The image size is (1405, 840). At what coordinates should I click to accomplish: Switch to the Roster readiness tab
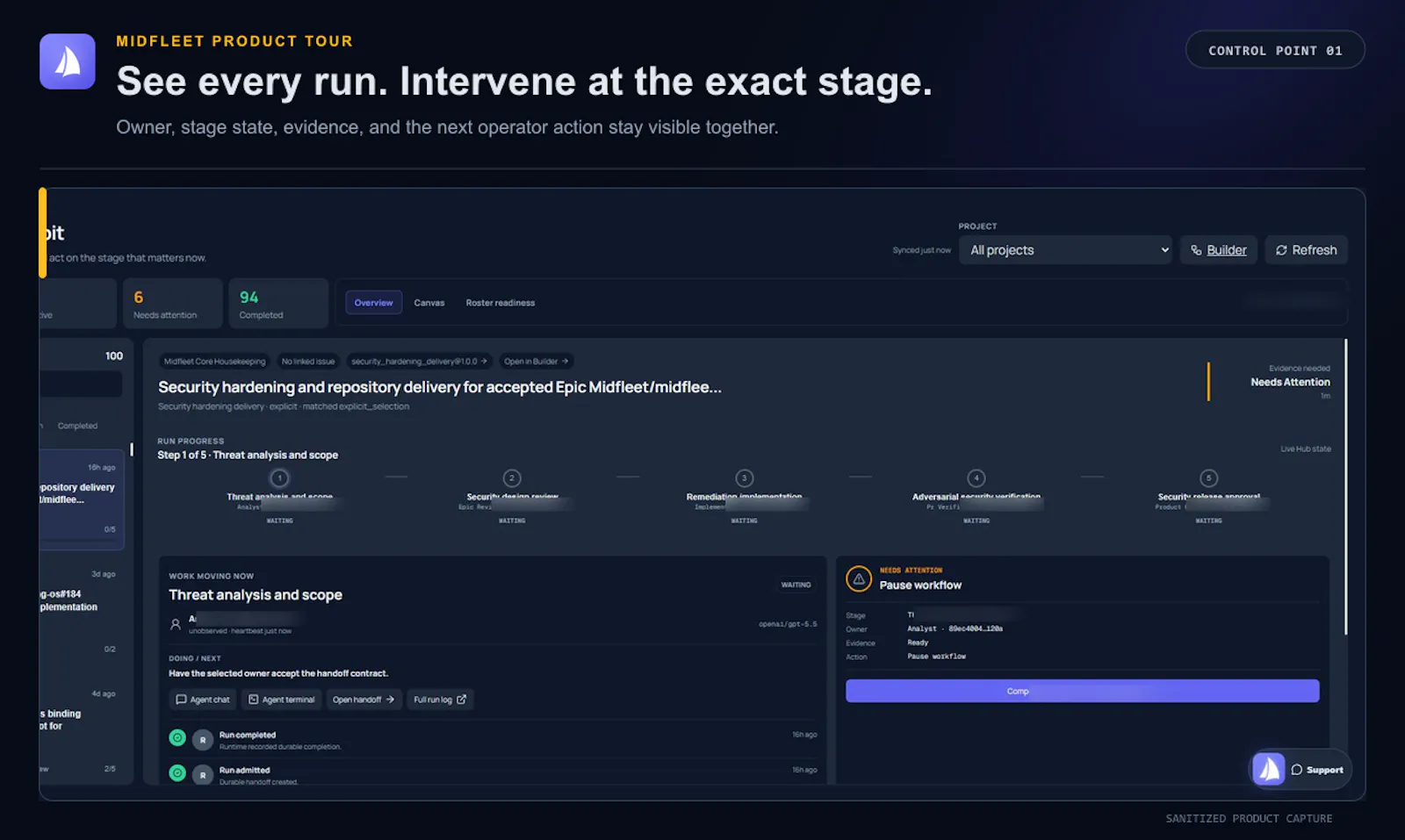tap(501, 303)
